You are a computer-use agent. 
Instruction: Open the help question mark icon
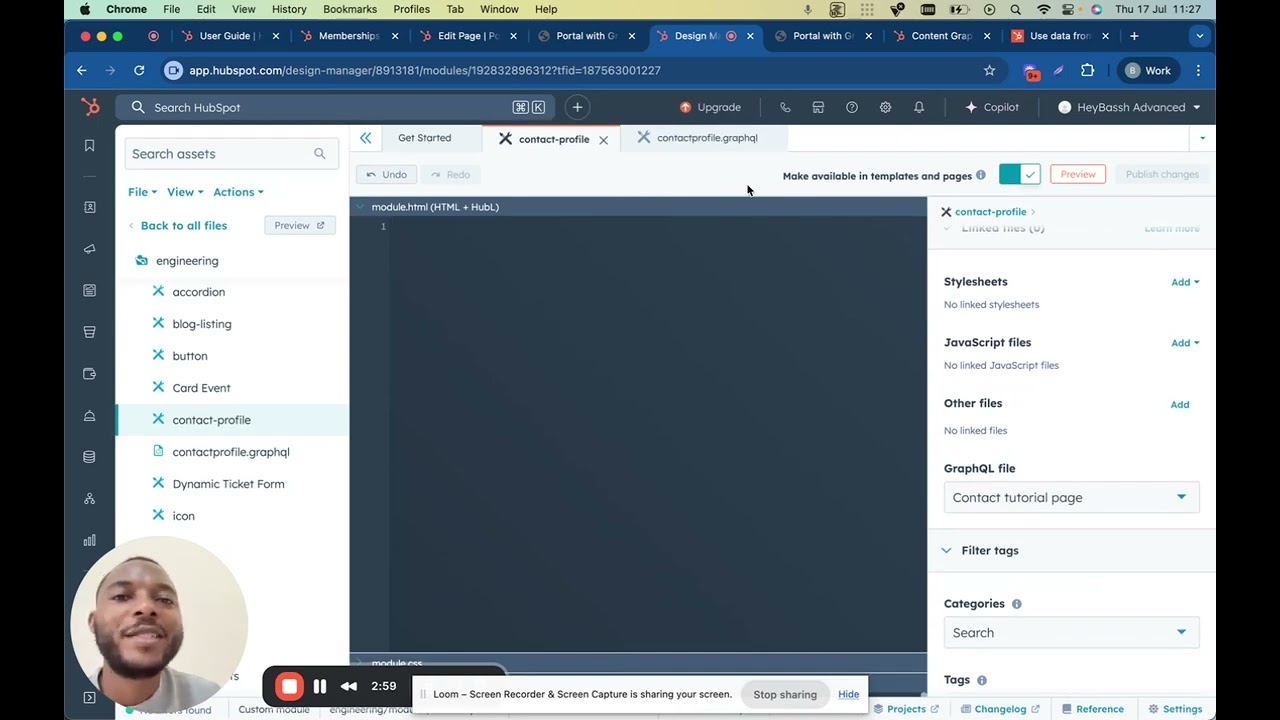(852, 107)
